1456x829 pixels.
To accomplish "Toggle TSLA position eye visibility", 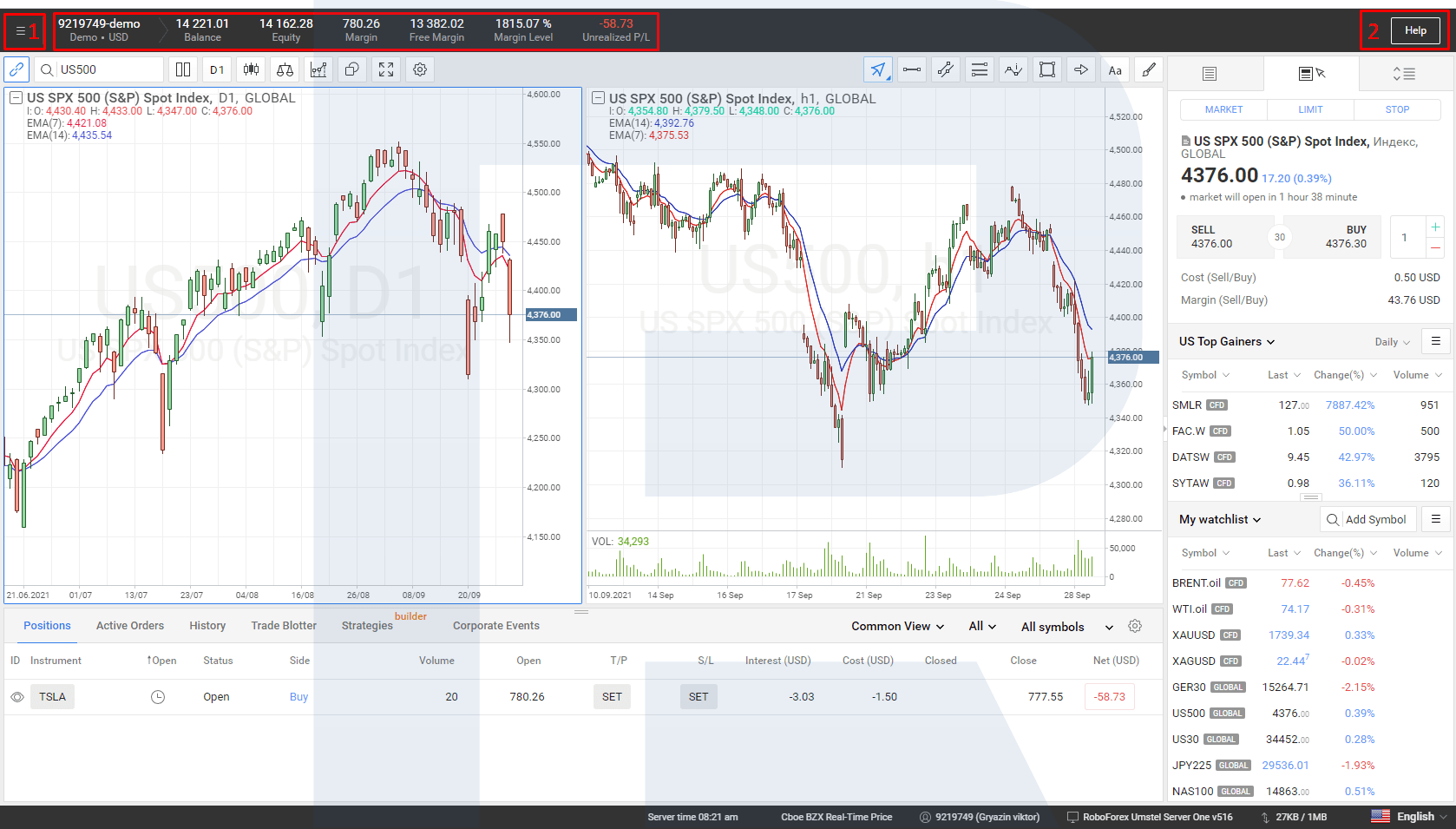I will 16,697.
